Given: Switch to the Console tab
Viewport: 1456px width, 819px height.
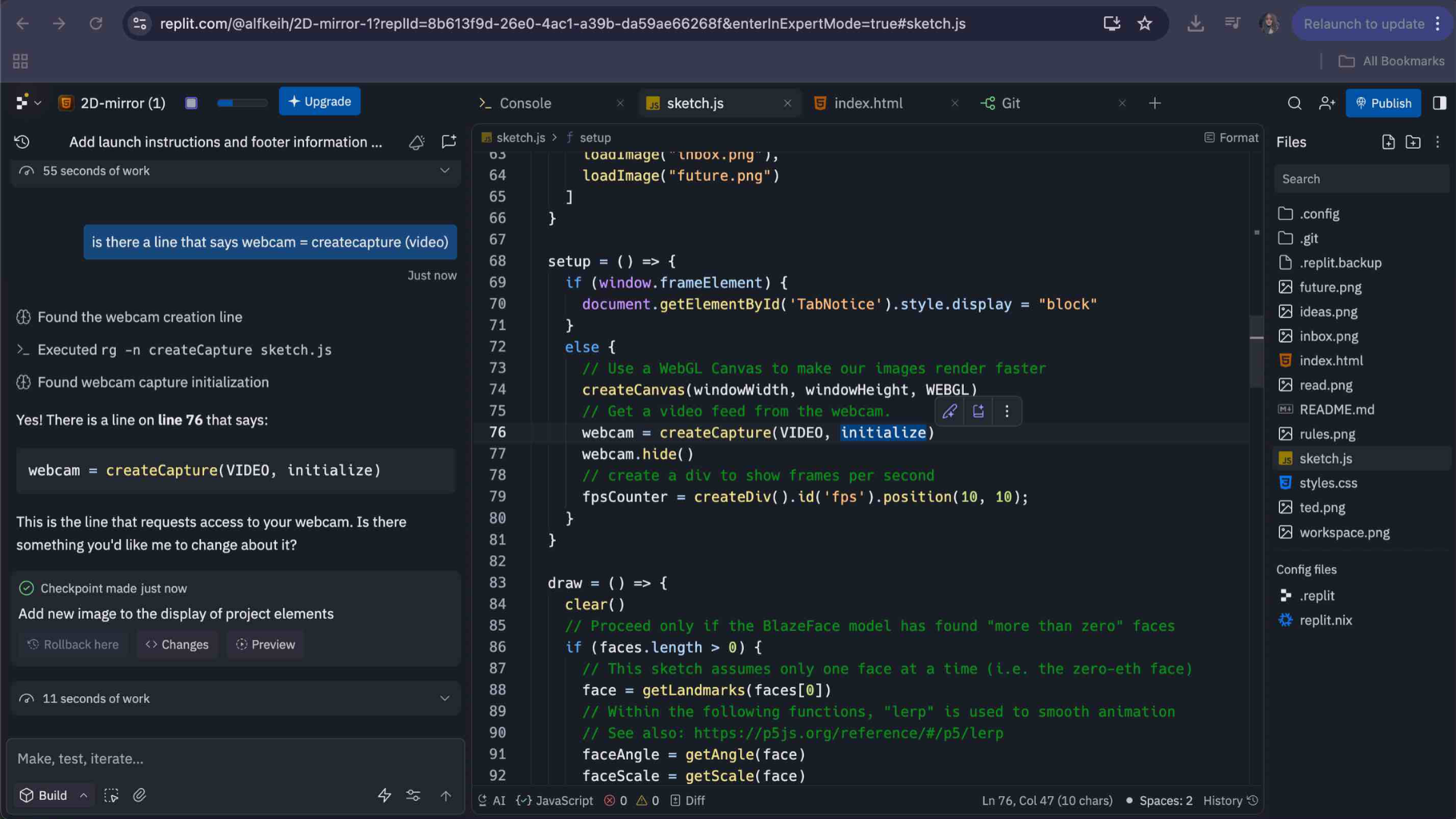Looking at the screenshot, I should pyautogui.click(x=525, y=103).
